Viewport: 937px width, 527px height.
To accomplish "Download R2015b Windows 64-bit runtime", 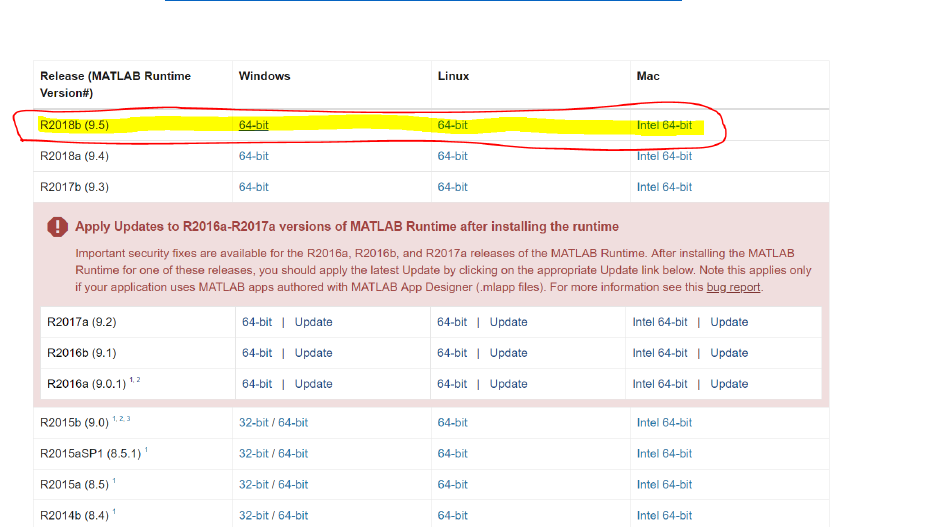I will click(293, 422).
